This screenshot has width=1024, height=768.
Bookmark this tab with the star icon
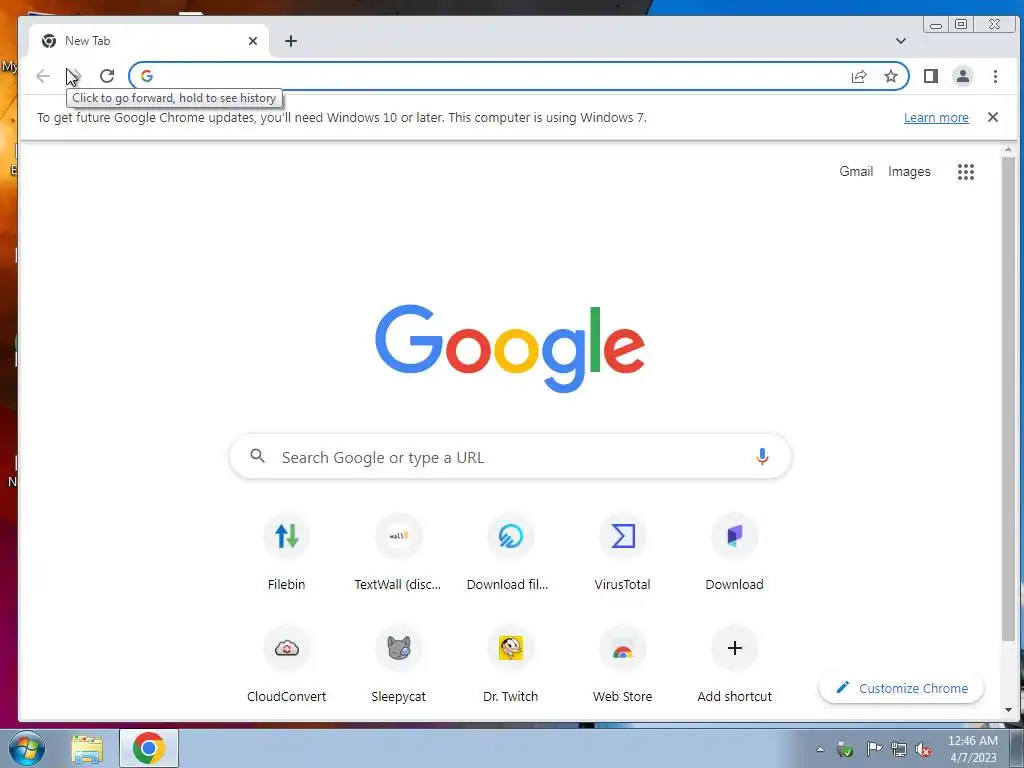tap(891, 76)
